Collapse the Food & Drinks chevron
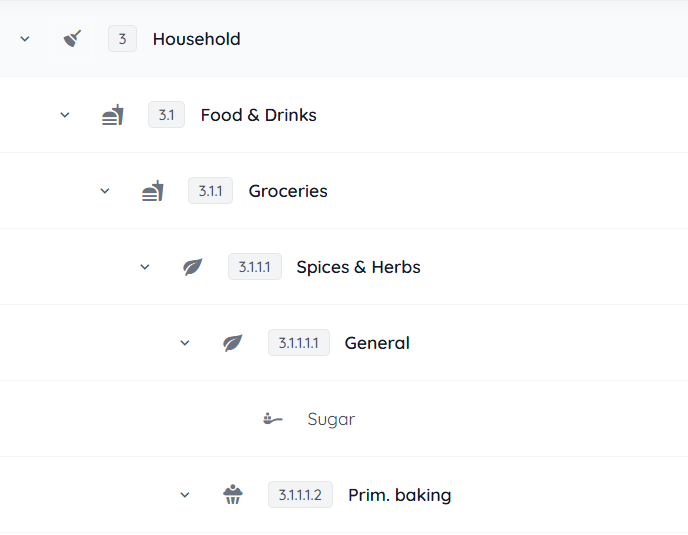Image resolution: width=688 pixels, height=535 pixels. 65,115
